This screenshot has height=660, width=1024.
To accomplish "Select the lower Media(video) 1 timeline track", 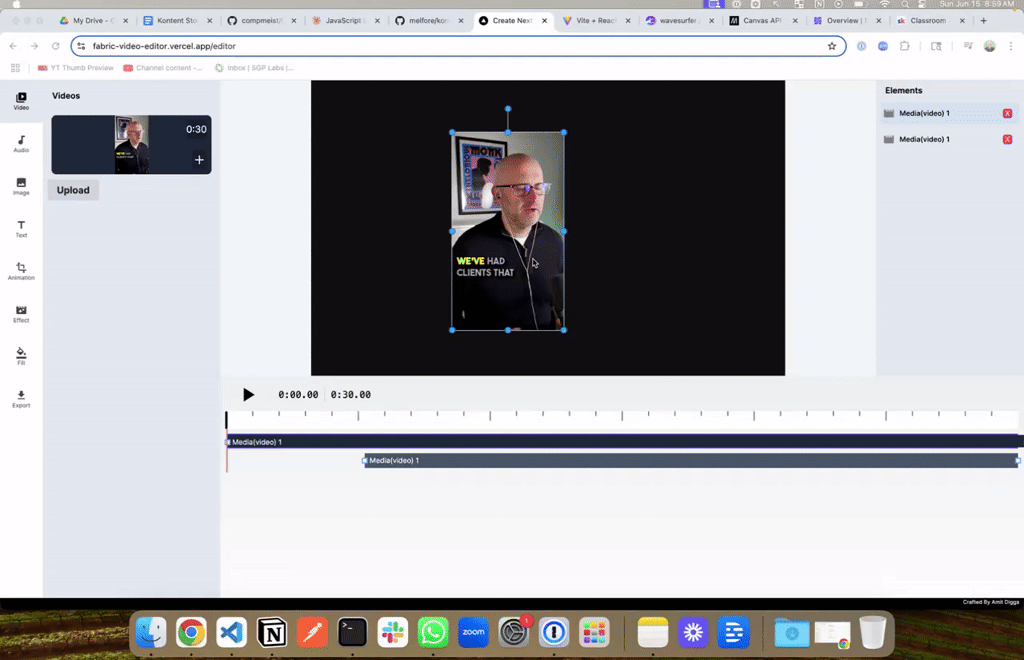I will pos(691,460).
